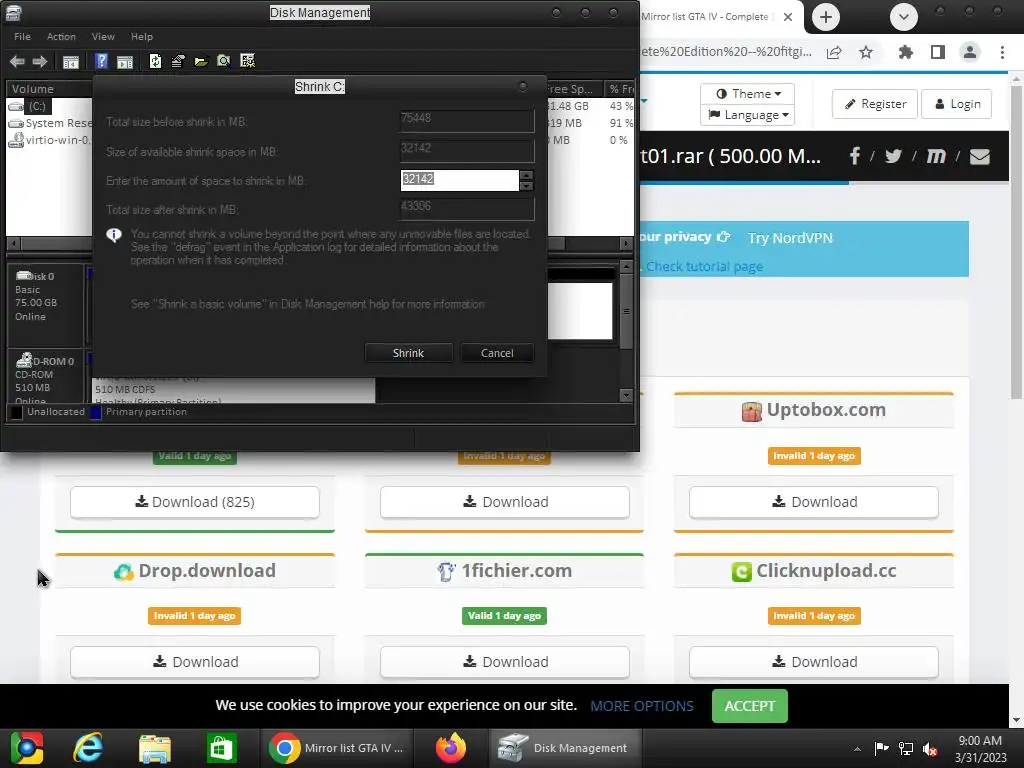Switch to Chrome 'Mirror list GTA IV' taskbar item
The width and height of the screenshot is (1024, 768).
337,748
